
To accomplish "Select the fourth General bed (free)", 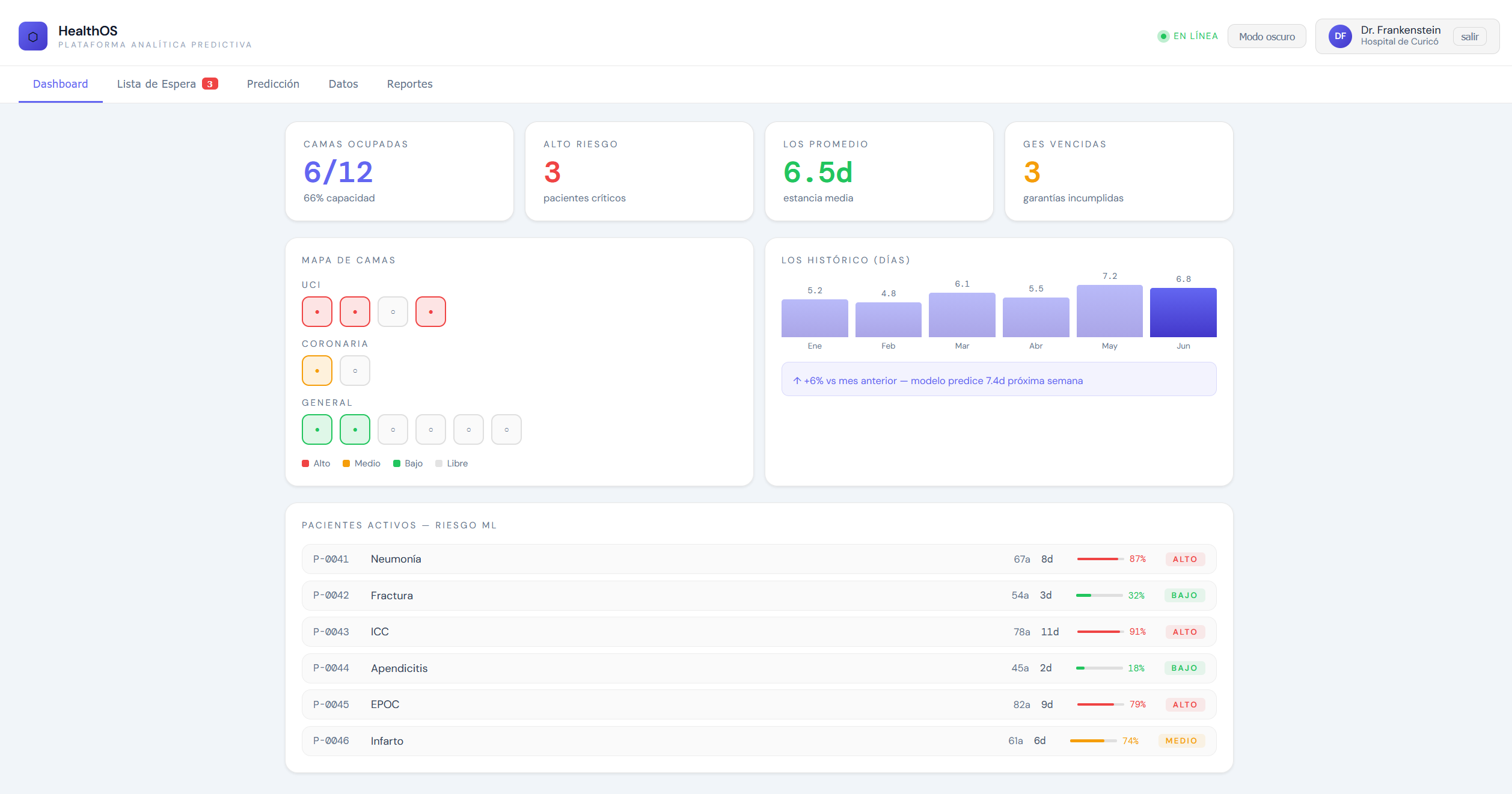I will 430,429.
